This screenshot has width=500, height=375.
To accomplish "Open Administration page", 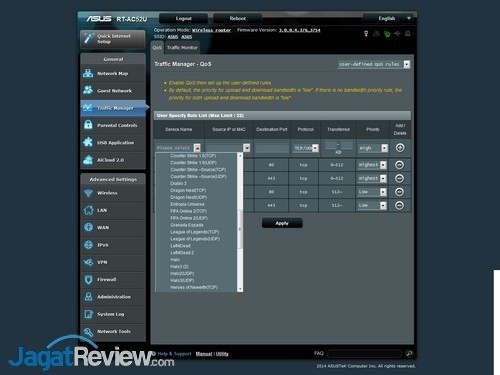I will [x=113, y=297].
